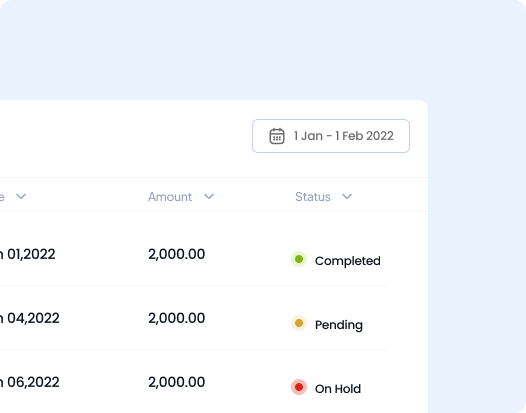Click the red On Hold status dot
Screen dimensions: 526x413
point(299,387)
